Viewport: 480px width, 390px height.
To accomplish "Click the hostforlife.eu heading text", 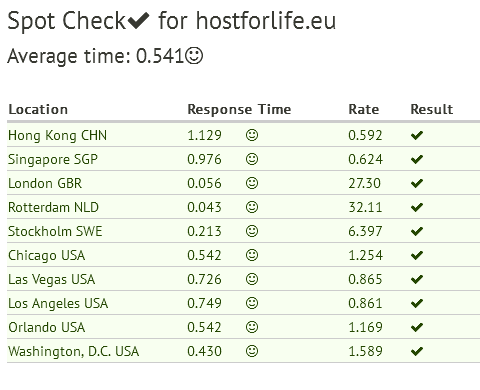I will click(266, 21).
